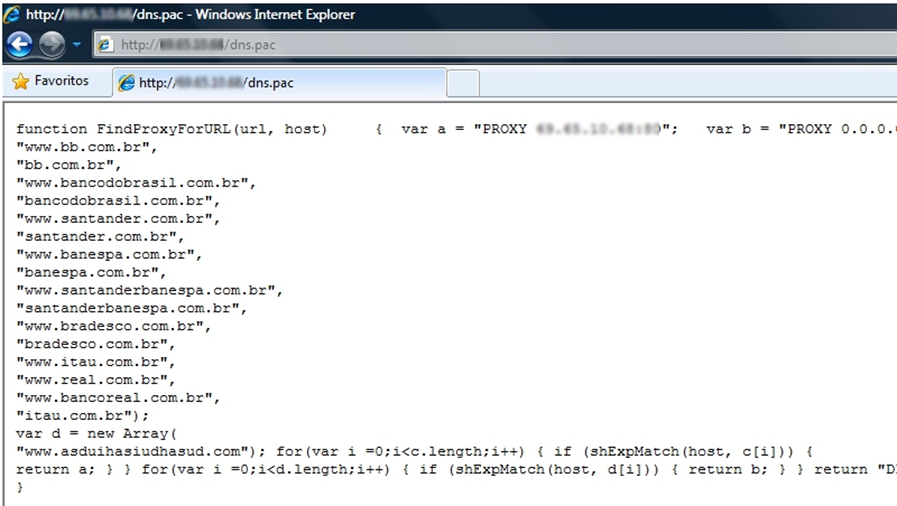The width and height of the screenshot is (897, 506).
Task: Click the text "var b = "PROXY 0.0.0"
Action: (x=801, y=129)
